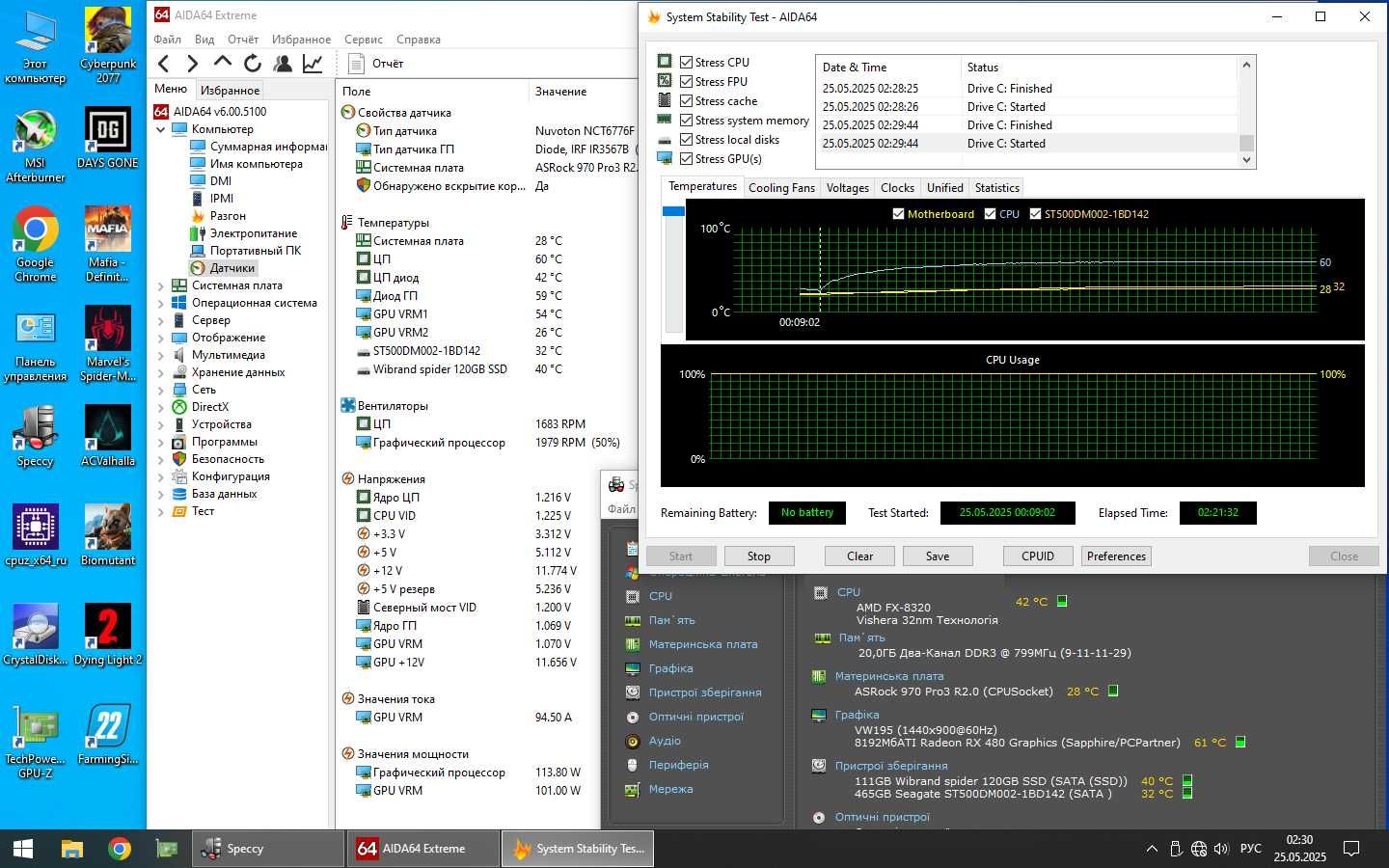1389x868 pixels.
Task: Toggle Stress local disks checkbox
Action: click(687, 139)
